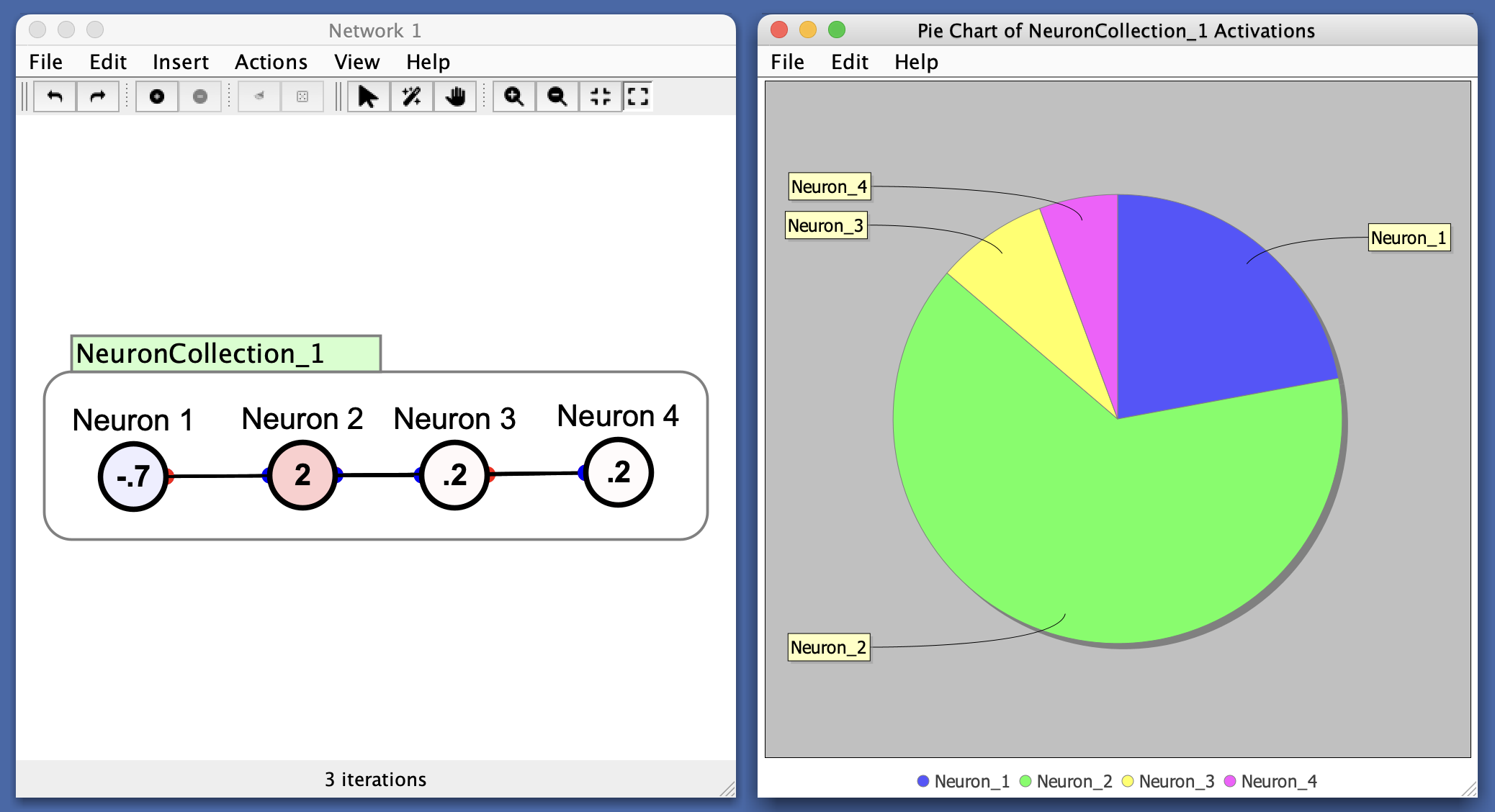
Task: Open the Actions menu
Action: (x=271, y=62)
